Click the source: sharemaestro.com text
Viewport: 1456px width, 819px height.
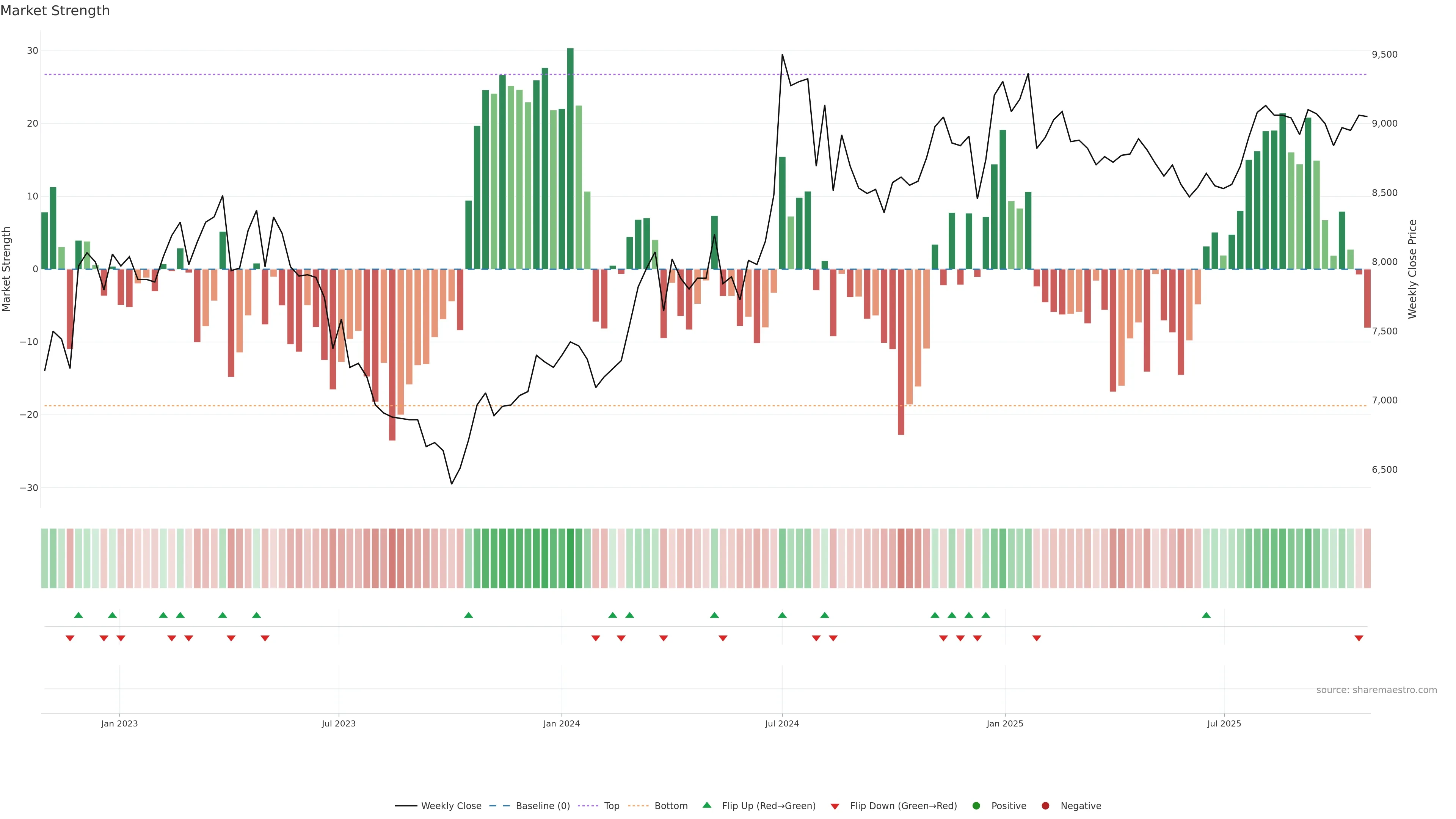(x=1376, y=690)
